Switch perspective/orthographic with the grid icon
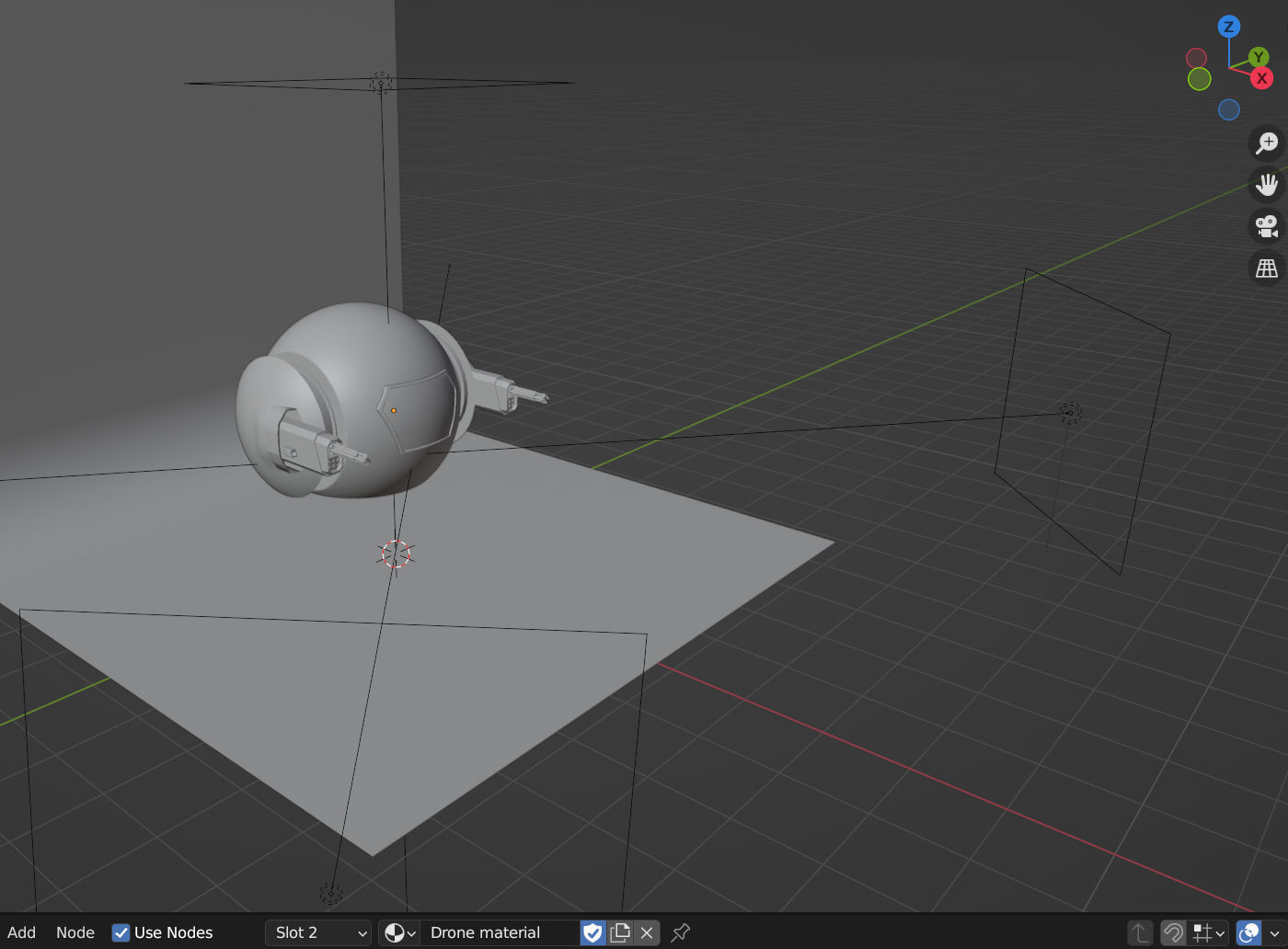This screenshot has height=949, width=1288. [x=1267, y=268]
